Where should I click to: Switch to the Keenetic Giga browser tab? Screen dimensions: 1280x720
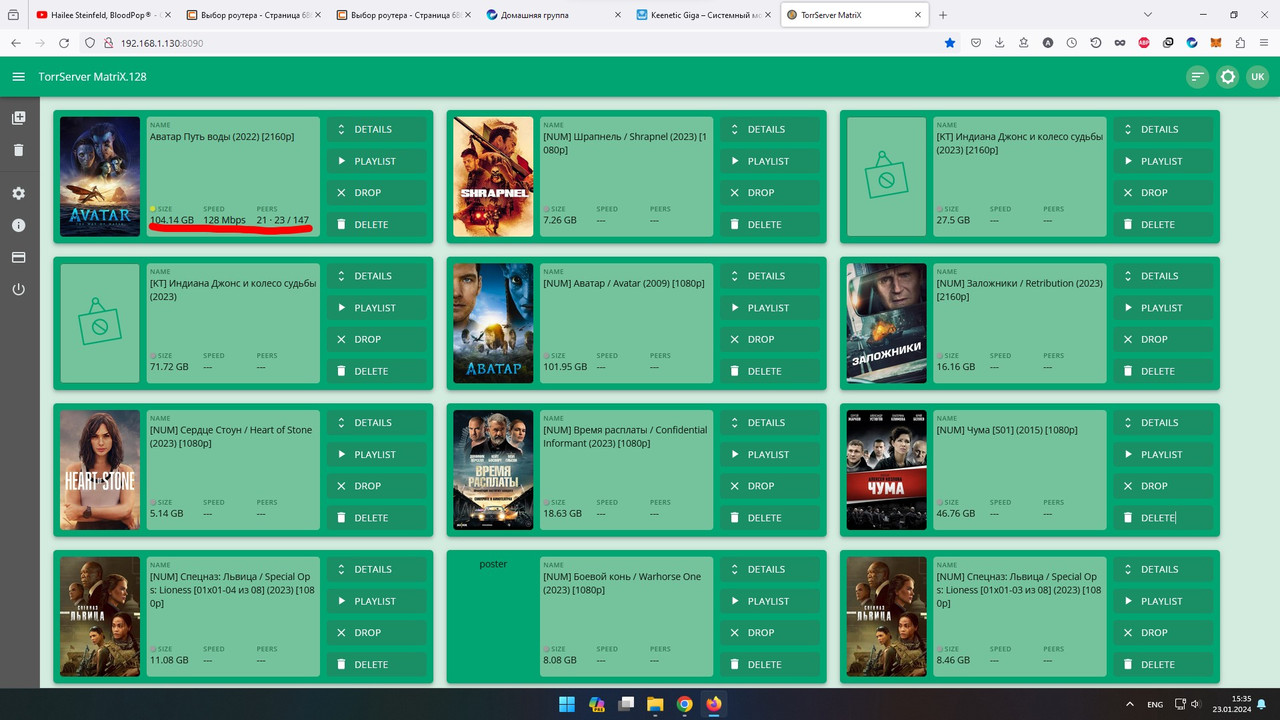[x=703, y=15]
